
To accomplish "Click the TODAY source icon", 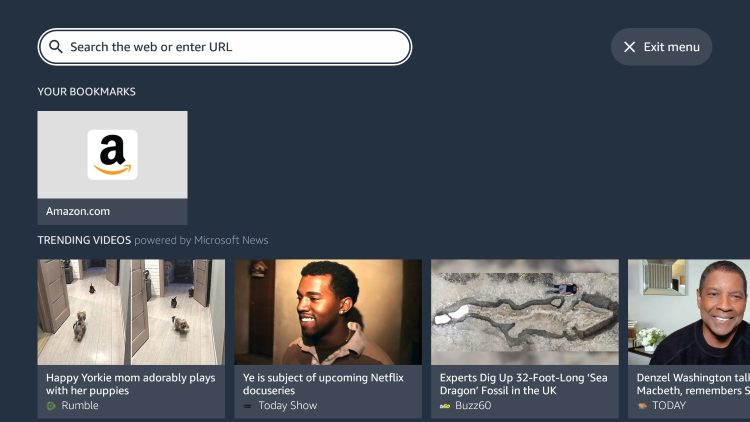I will click(642, 406).
